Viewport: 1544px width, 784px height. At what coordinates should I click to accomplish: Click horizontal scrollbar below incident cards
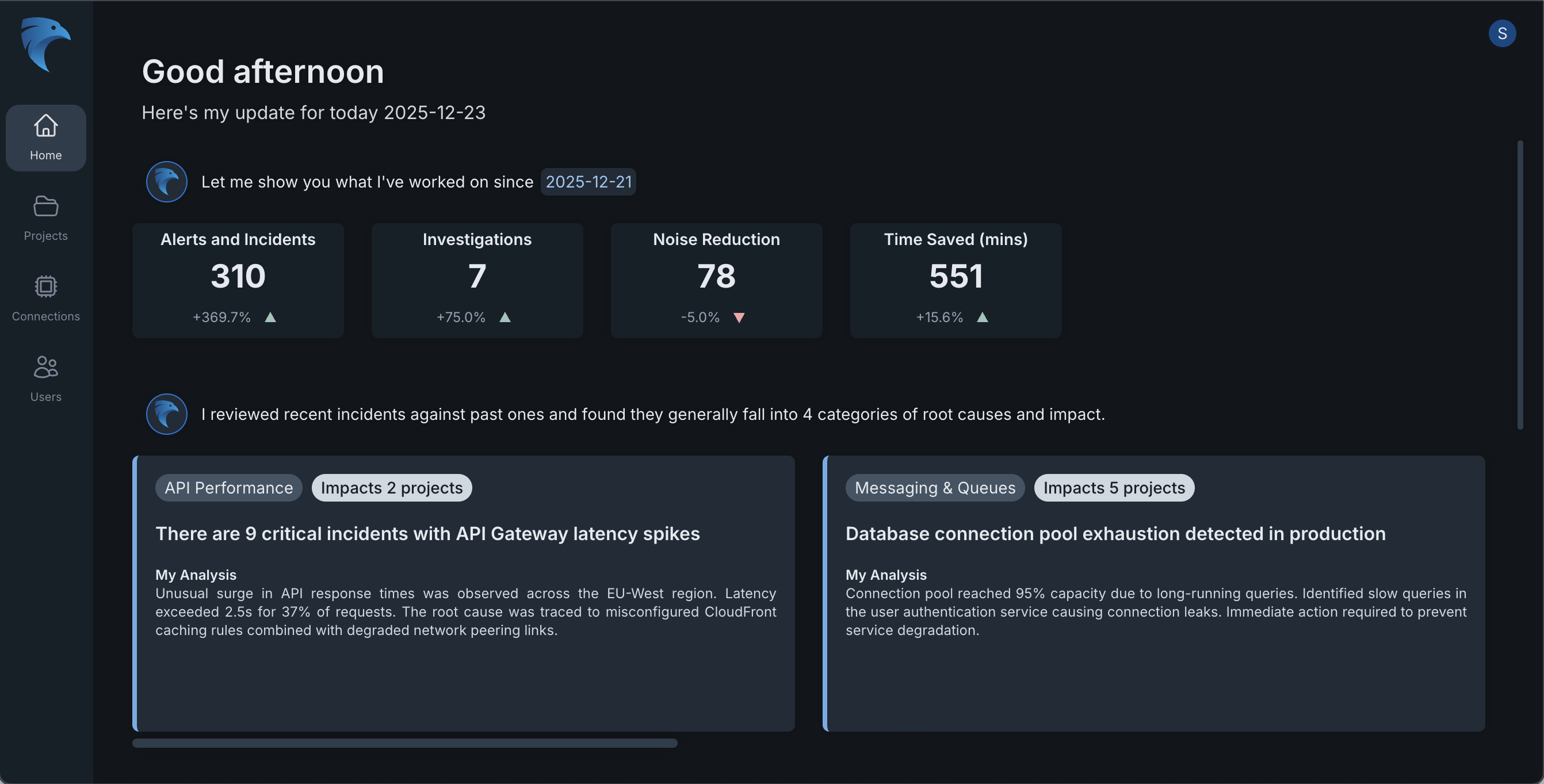tap(404, 743)
